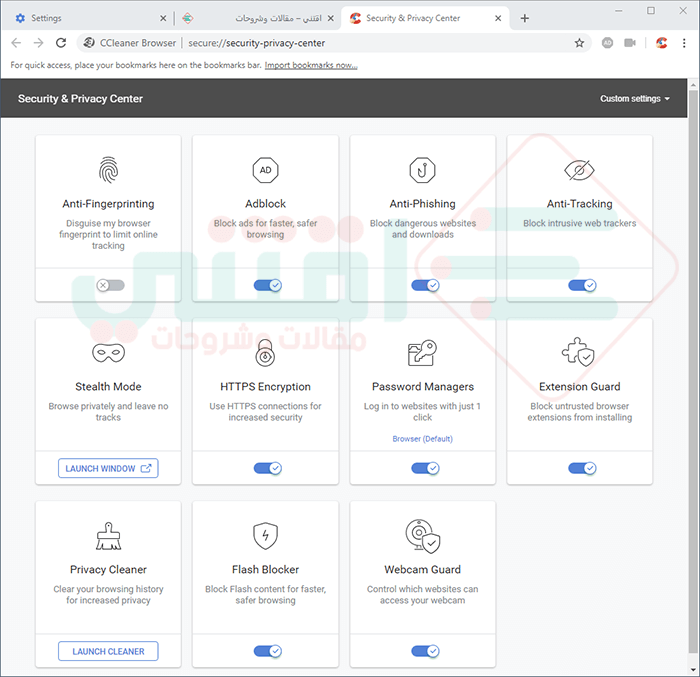The width and height of the screenshot is (700, 677).
Task: Click the Stealth Mode mask icon
Action: (108, 353)
